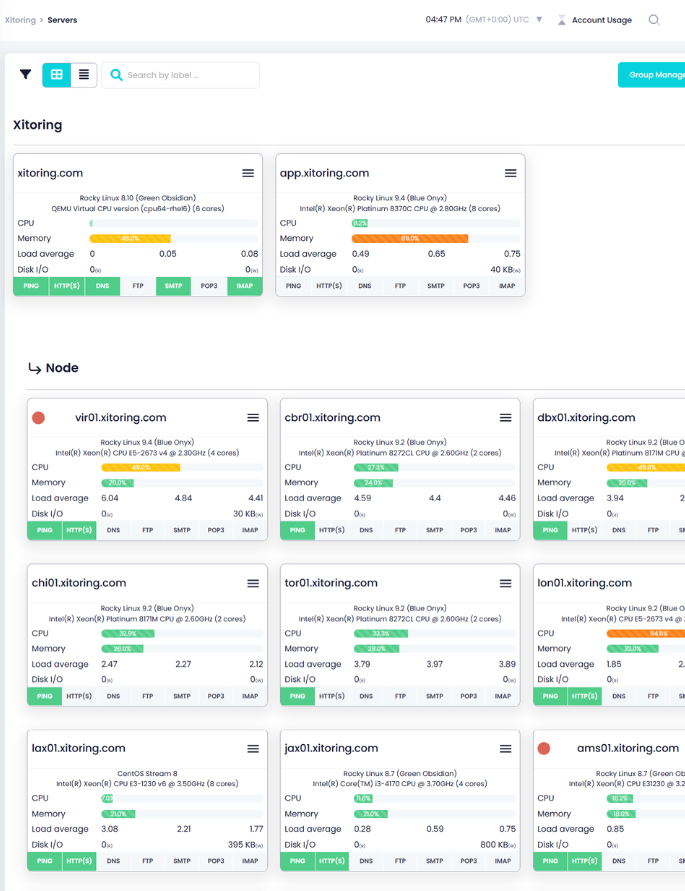This screenshot has height=891, width=685.
Task: Select POP3 tab on xitoring.com card
Action: tap(209, 286)
